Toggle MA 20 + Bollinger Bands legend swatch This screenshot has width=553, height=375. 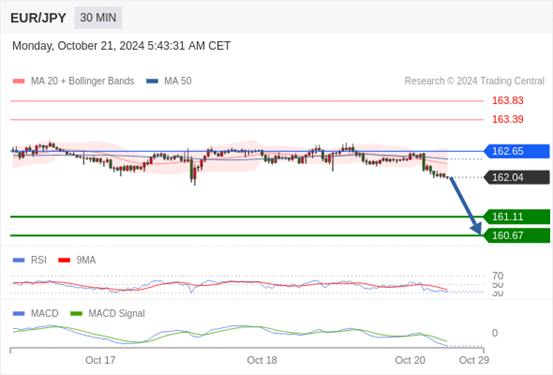pos(19,81)
